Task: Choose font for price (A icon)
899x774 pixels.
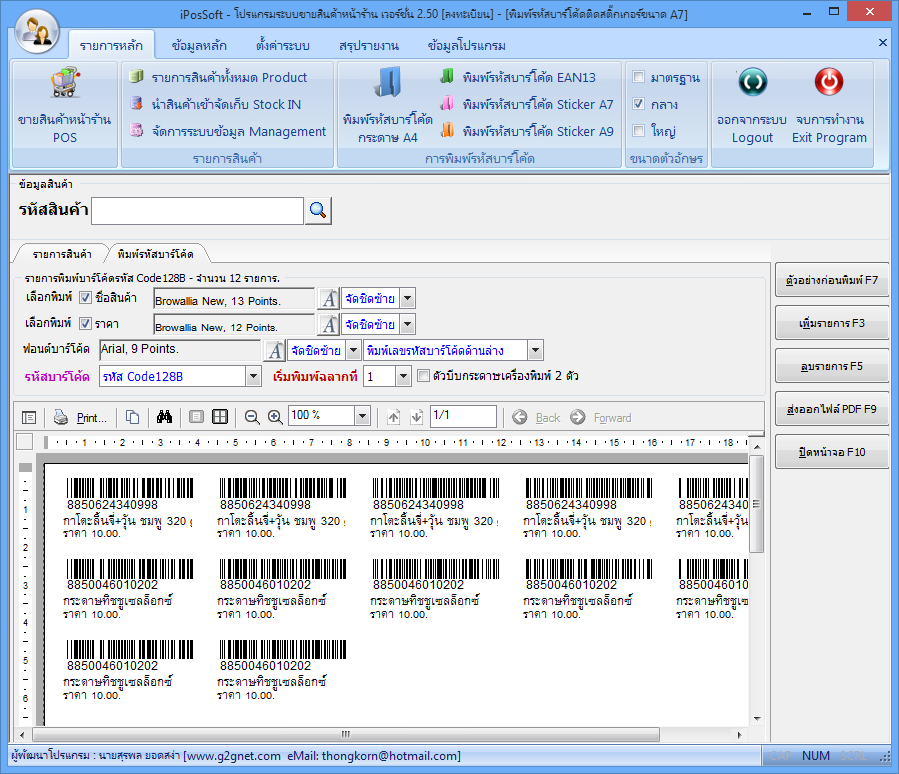Action: (x=329, y=325)
